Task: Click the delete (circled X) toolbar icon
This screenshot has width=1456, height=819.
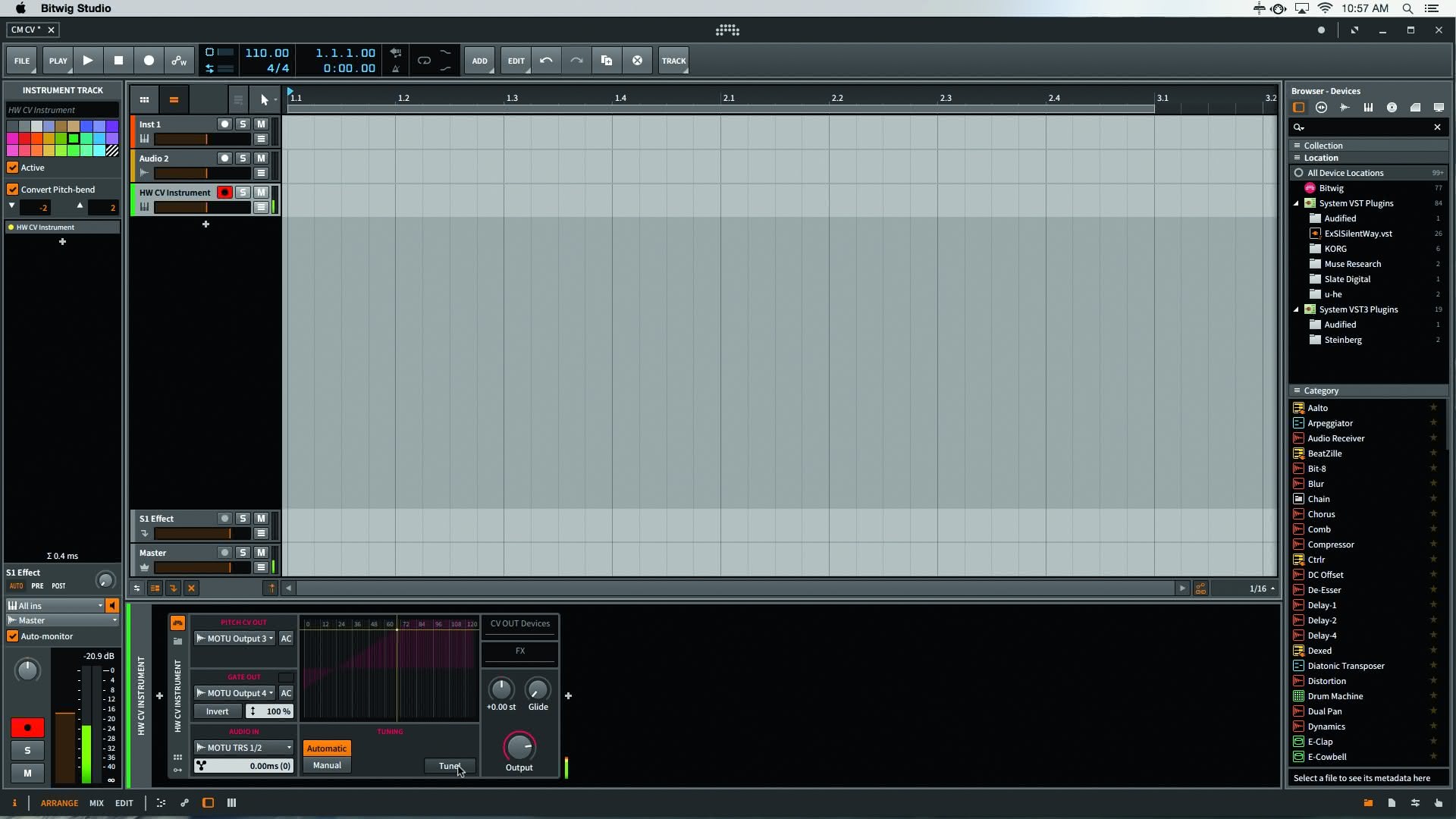Action: pos(637,61)
